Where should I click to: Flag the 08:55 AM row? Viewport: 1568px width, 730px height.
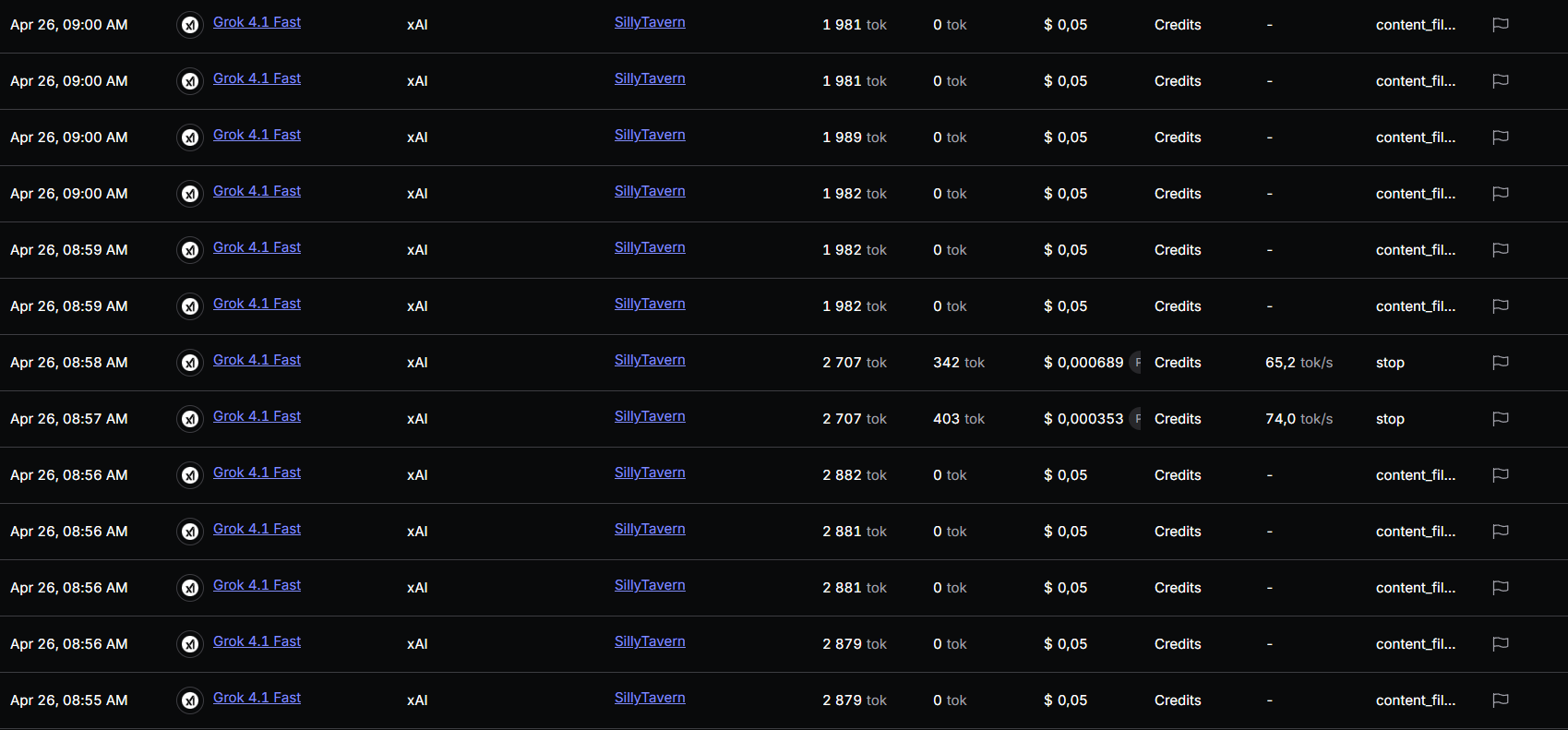[x=1501, y=700]
